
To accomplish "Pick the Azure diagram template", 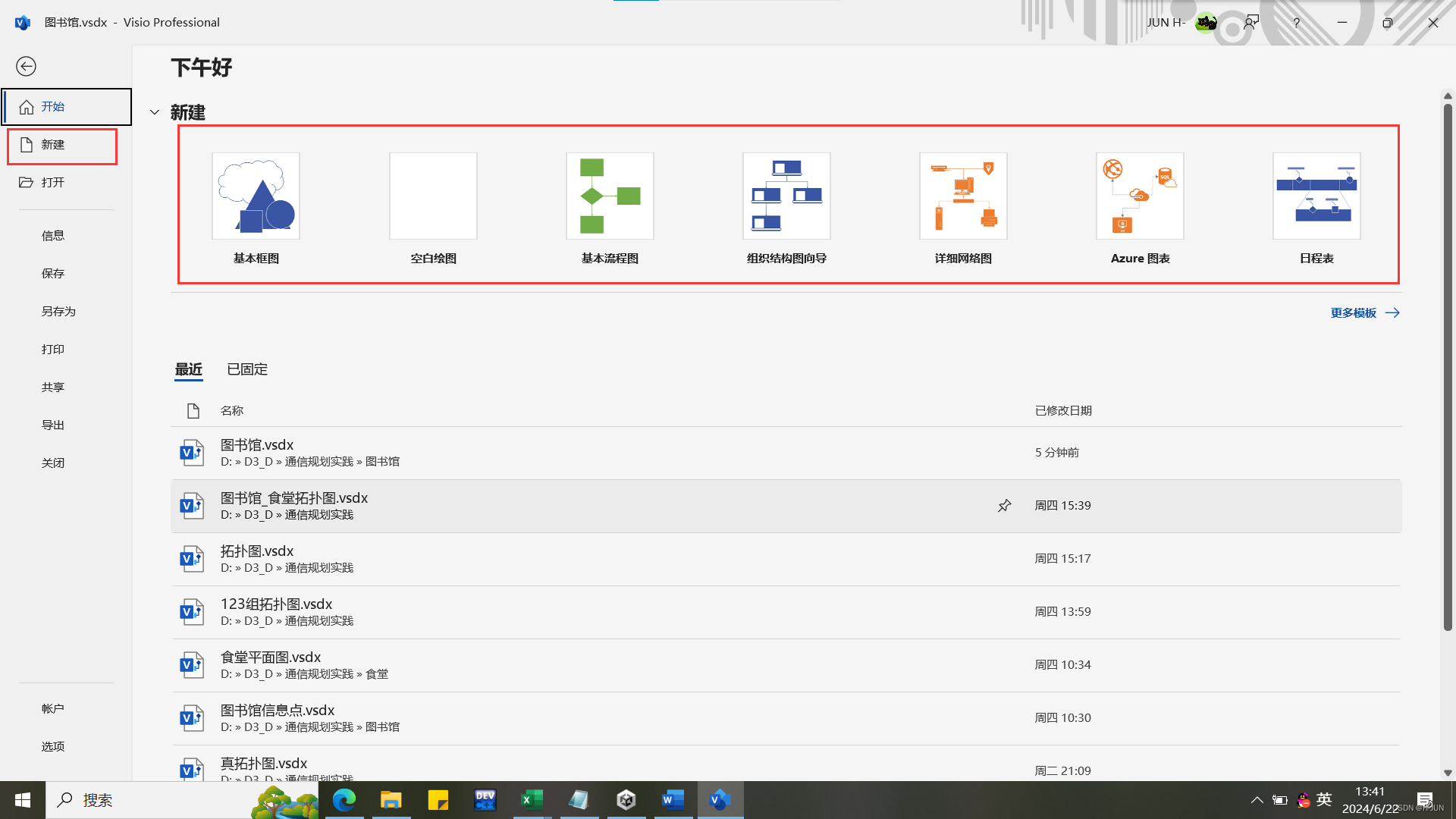I will pos(1140,196).
